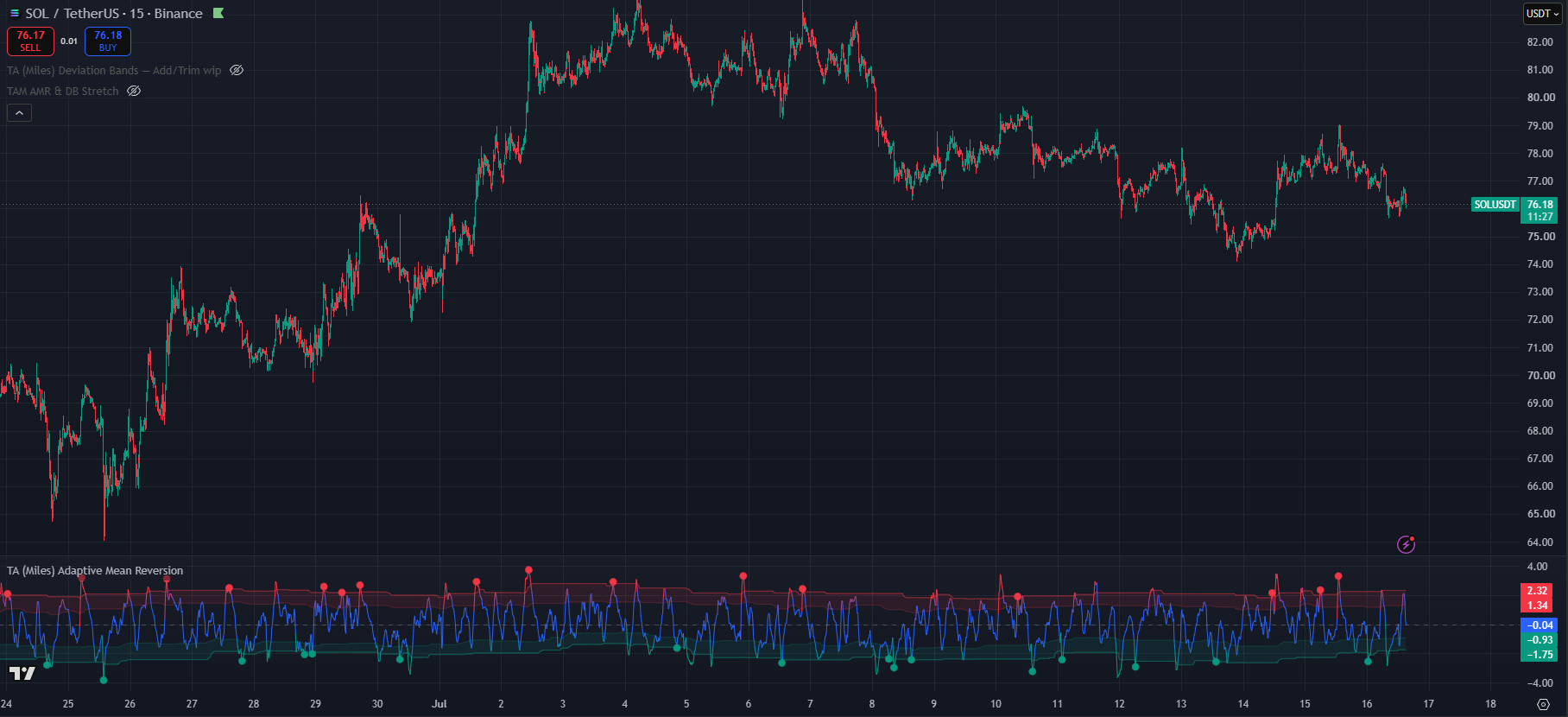This screenshot has width=1568, height=717.
Task: Show the TA (Miles) Deviation Bands indicator
Action: 237,71
